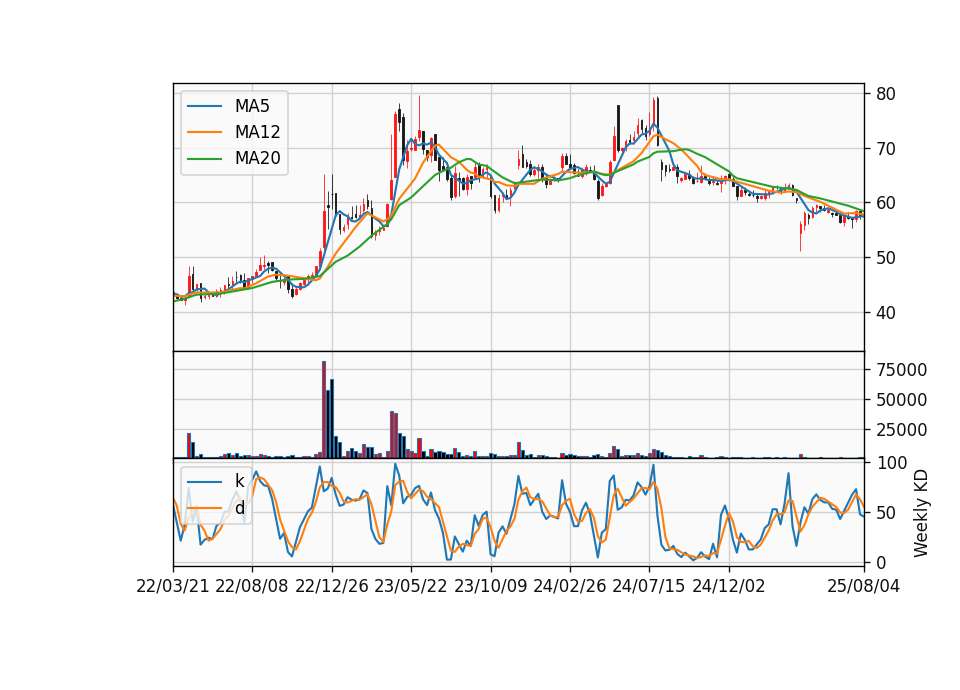
Task: Click the d legend label in KD panel
Action: [x=240, y=508]
